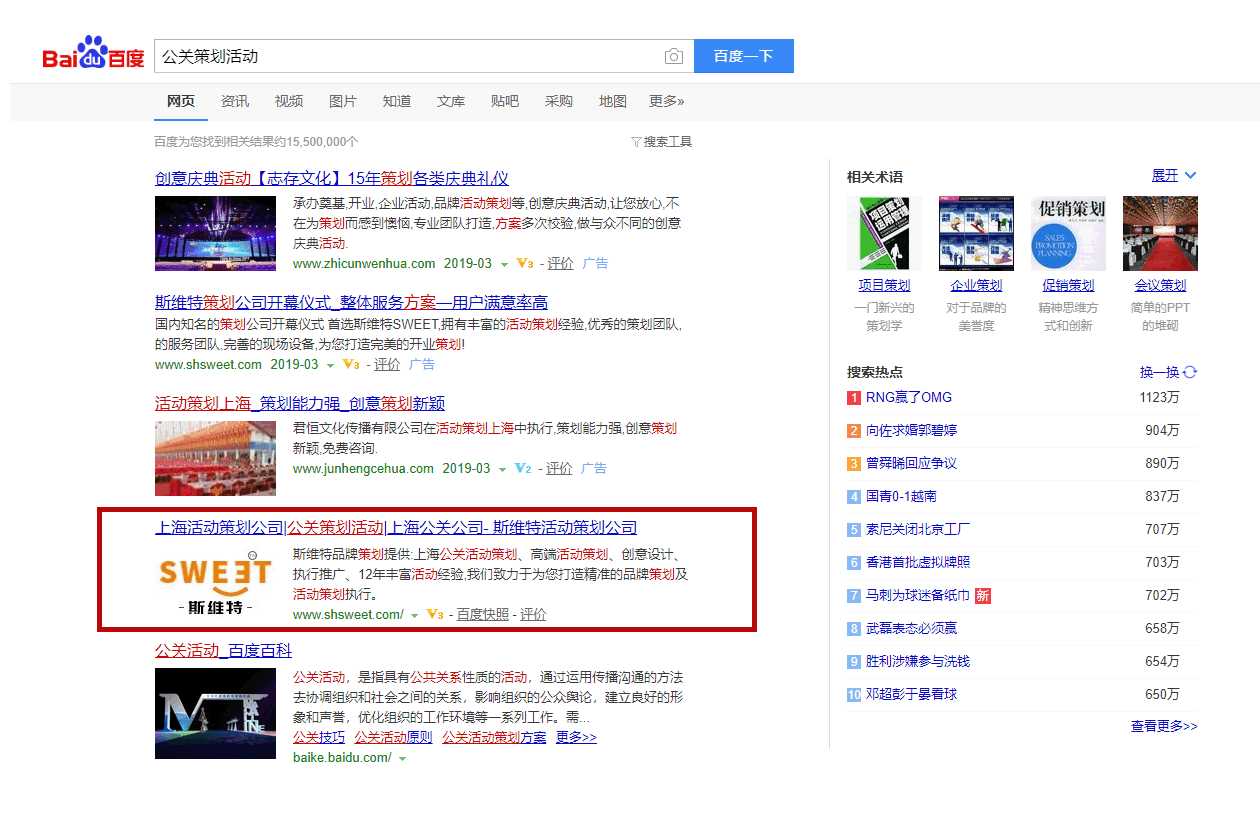1260x817 pixels.
Task: Click 评价 on zhicunwenhua.com result
Action: click(560, 264)
